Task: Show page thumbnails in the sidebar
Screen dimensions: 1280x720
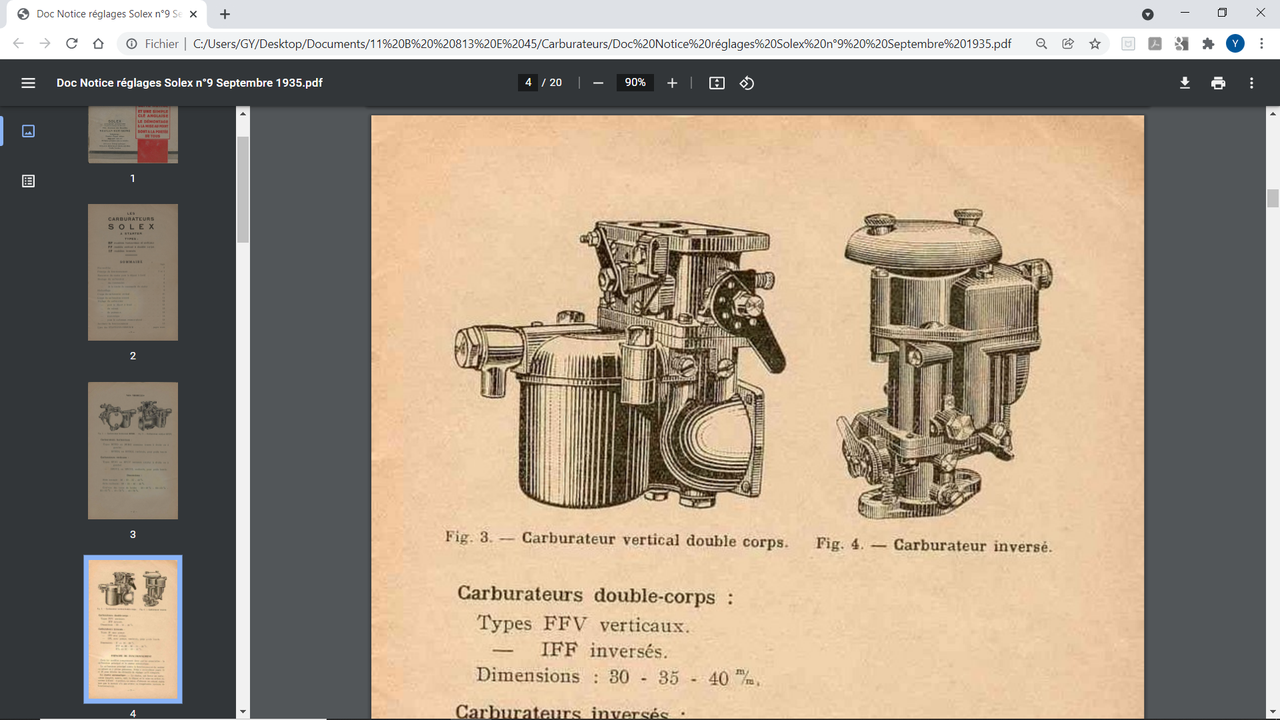Action: tap(28, 131)
